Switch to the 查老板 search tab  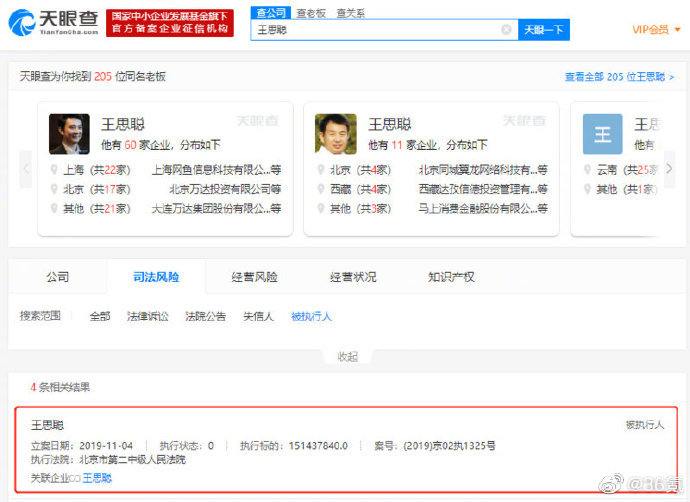click(x=309, y=13)
